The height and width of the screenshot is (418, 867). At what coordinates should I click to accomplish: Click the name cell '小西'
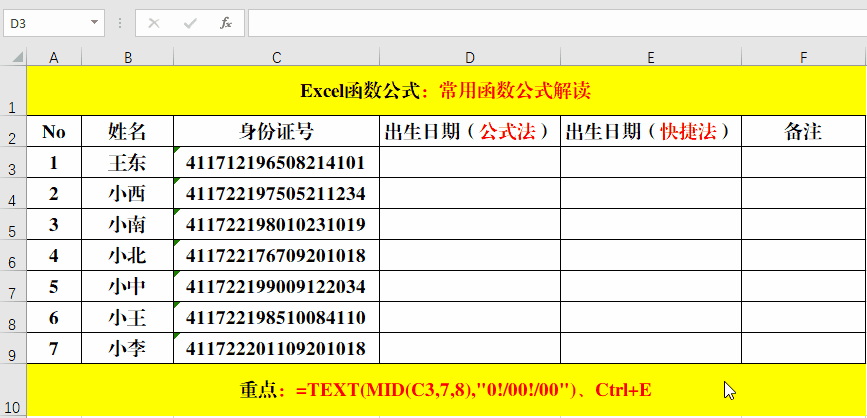128,193
